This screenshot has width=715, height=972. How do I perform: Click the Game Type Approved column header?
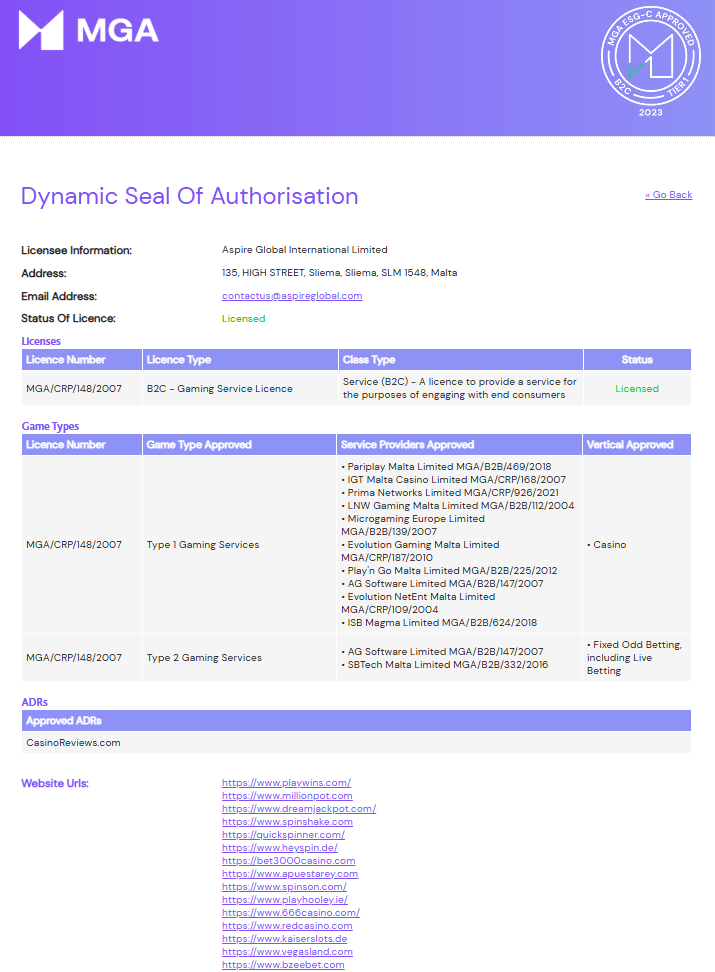click(239, 444)
